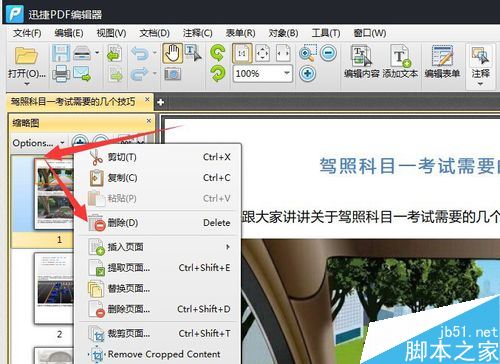Image resolution: width=500 pixels, height=364 pixels.
Task: Open the zoom percentage 100% dropdown
Action: pos(287,73)
